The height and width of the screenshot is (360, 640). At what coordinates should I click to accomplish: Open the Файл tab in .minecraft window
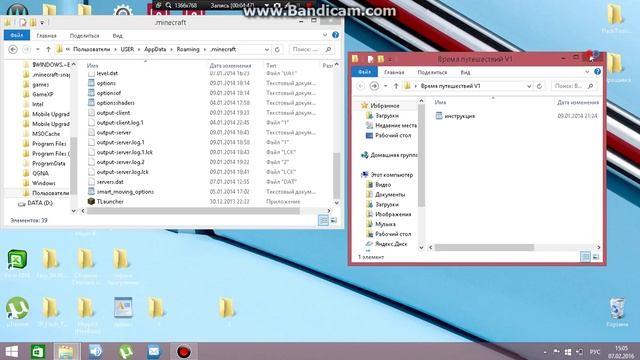pyautogui.click(x=17, y=36)
